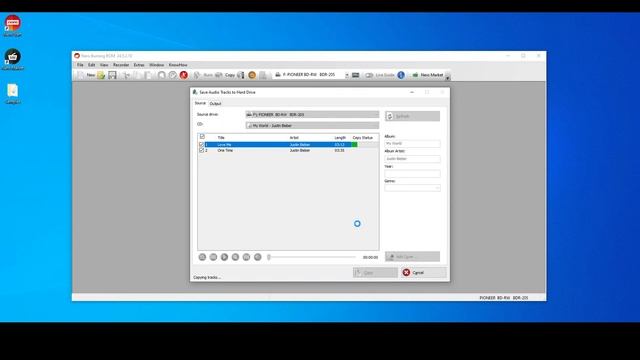This screenshot has width=640, height=360.
Task: Open the Source drive dropdown
Action: [x=312, y=115]
